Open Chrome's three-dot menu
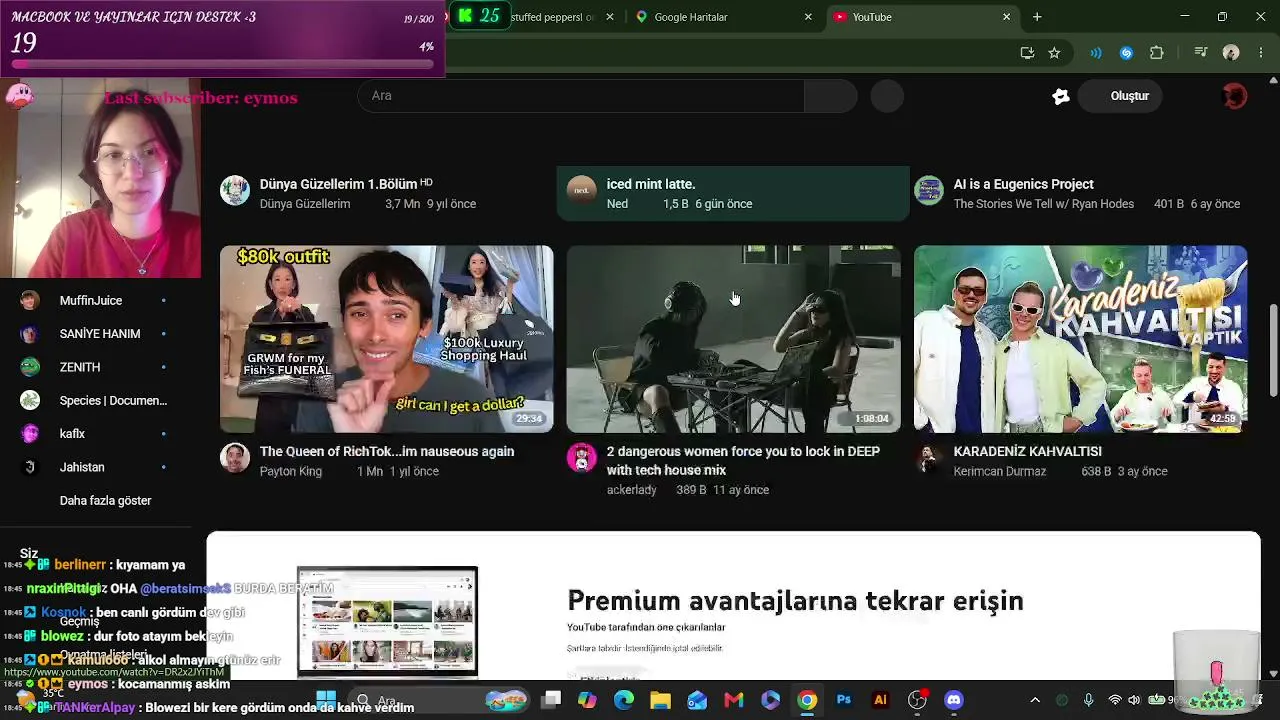 pos(1260,53)
